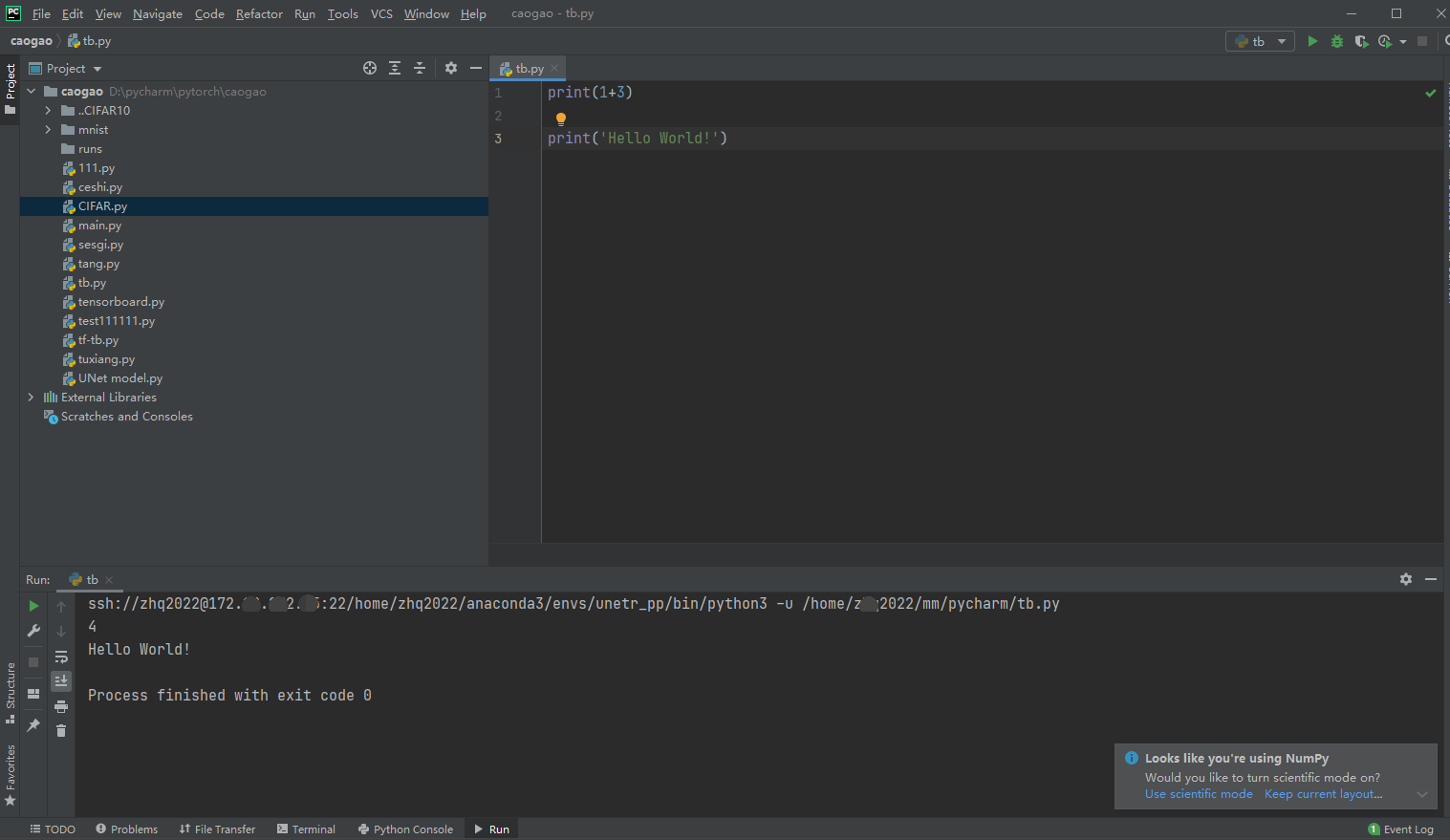The image size is (1450, 840).
Task: Open the Problems tool window
Action: click(127, 829)
